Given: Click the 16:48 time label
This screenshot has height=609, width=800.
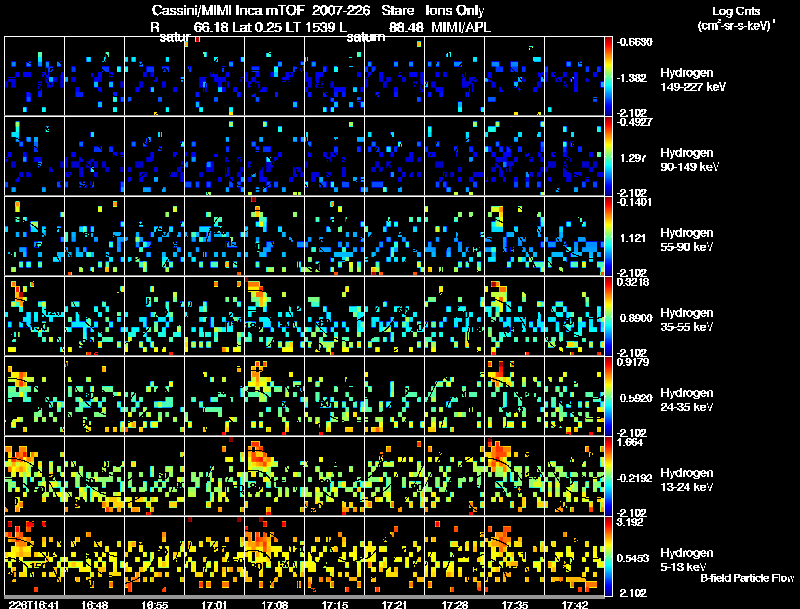Looking at the screenshot, I should click(x=94, y=604).
